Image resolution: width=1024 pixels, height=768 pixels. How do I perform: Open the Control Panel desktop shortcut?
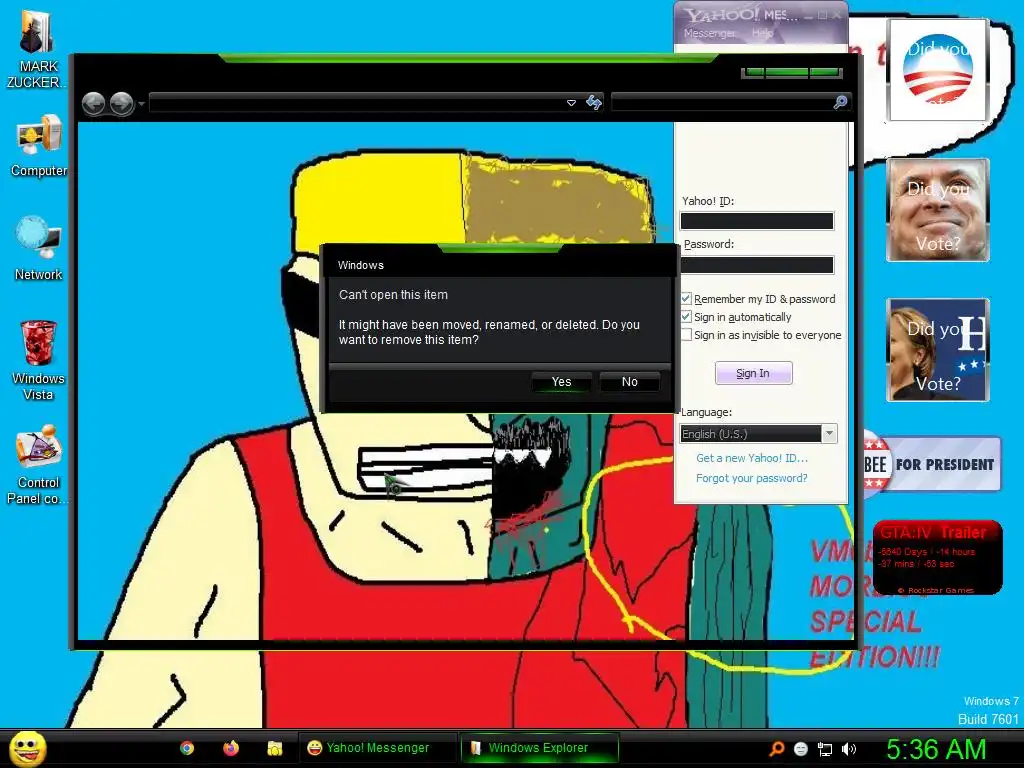pos(39,464)
